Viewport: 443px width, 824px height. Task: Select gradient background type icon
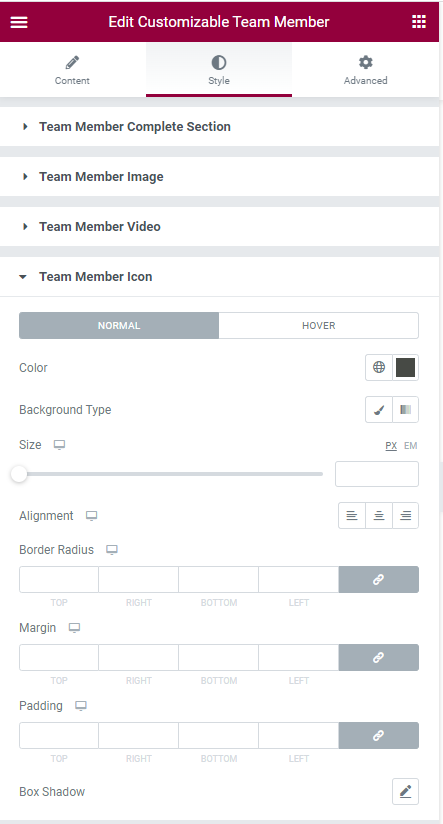pyautogui.click(x=405, y=409)
